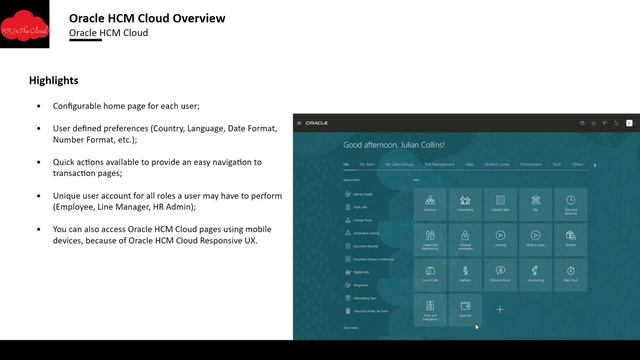
Task: Open the Time and Absences tile
Action: (x=571, y=204)
